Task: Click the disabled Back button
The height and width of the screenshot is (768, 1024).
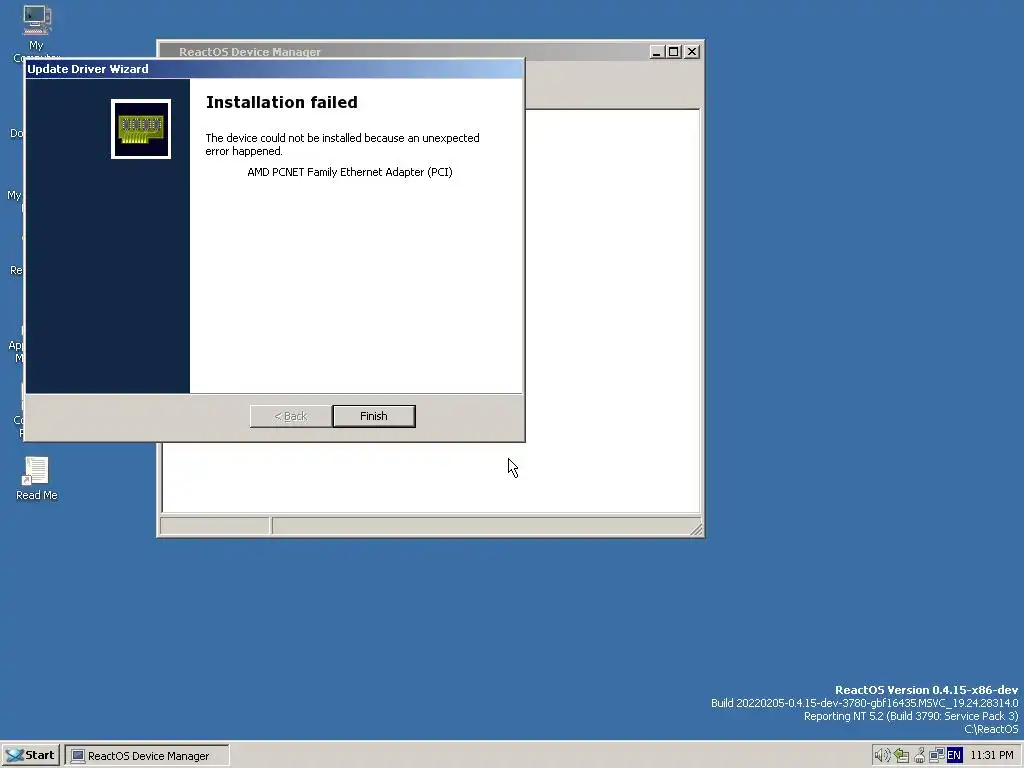Action: pos(291,416)
